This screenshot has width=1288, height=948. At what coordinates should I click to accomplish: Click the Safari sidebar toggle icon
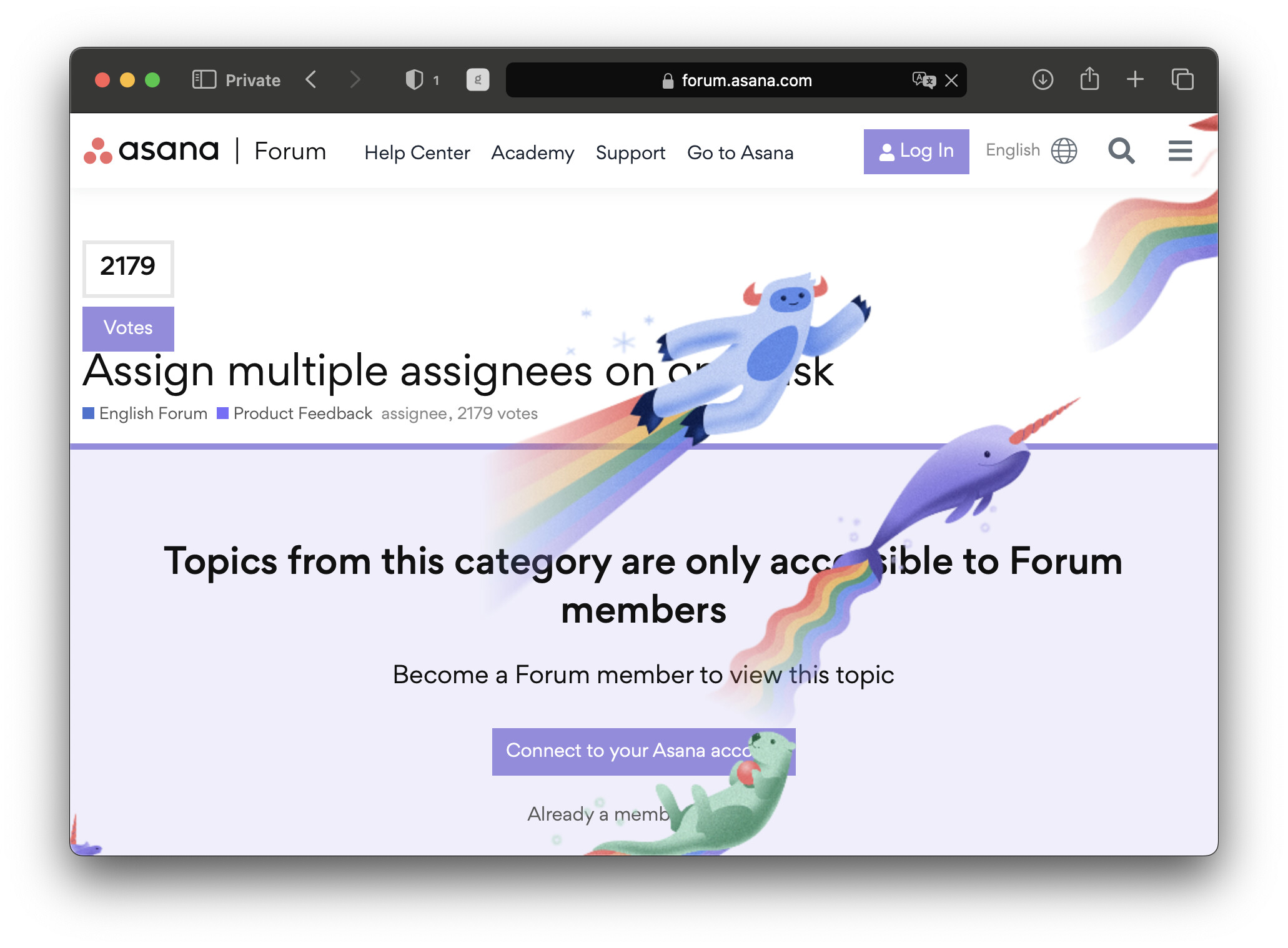click(x=204, y=80)
